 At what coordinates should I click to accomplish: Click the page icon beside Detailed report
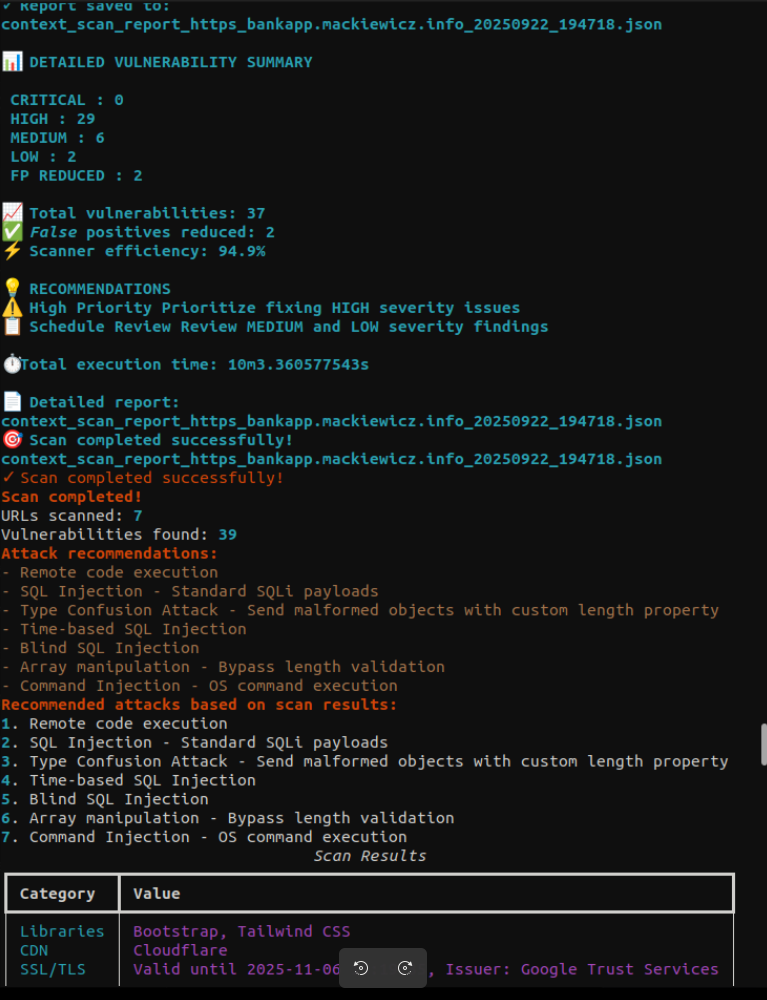[12, 402]
